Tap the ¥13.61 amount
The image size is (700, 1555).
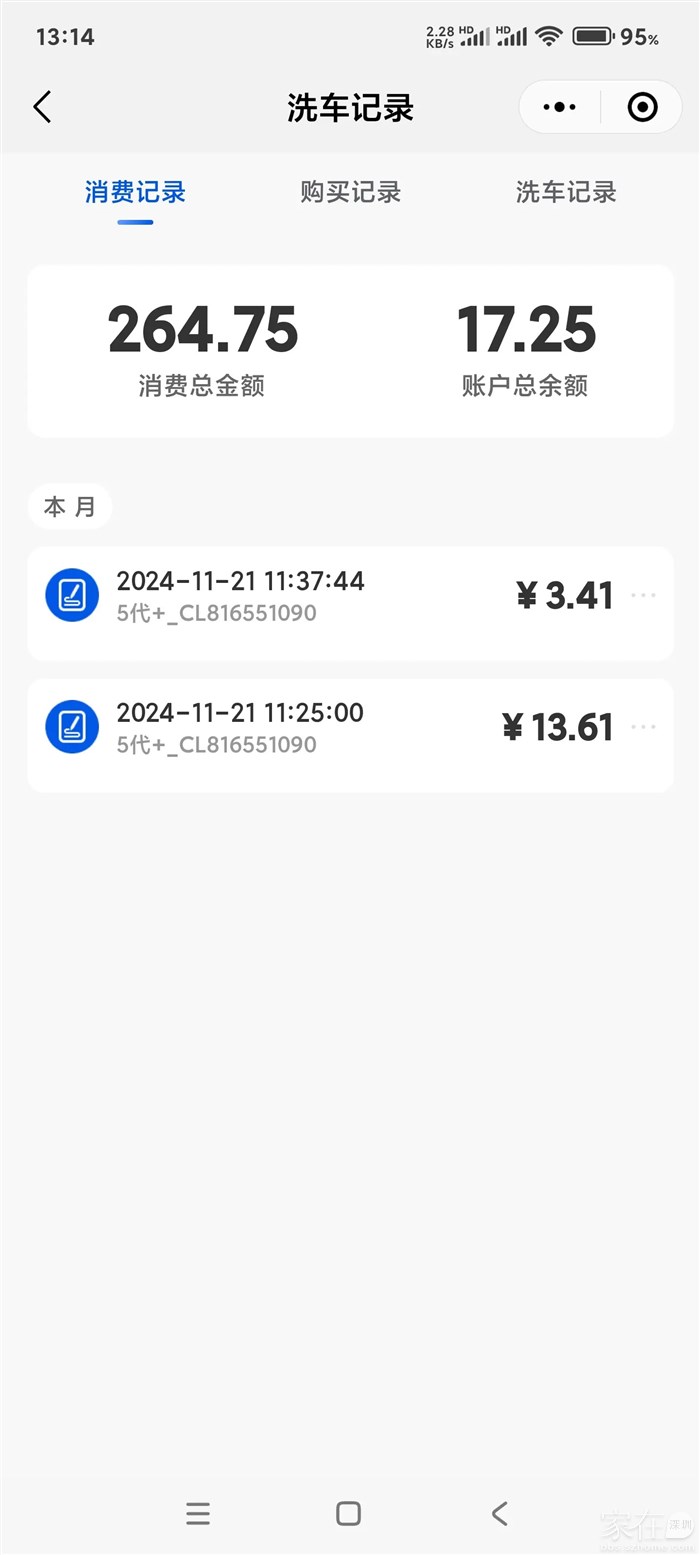[x=558, y=728]
